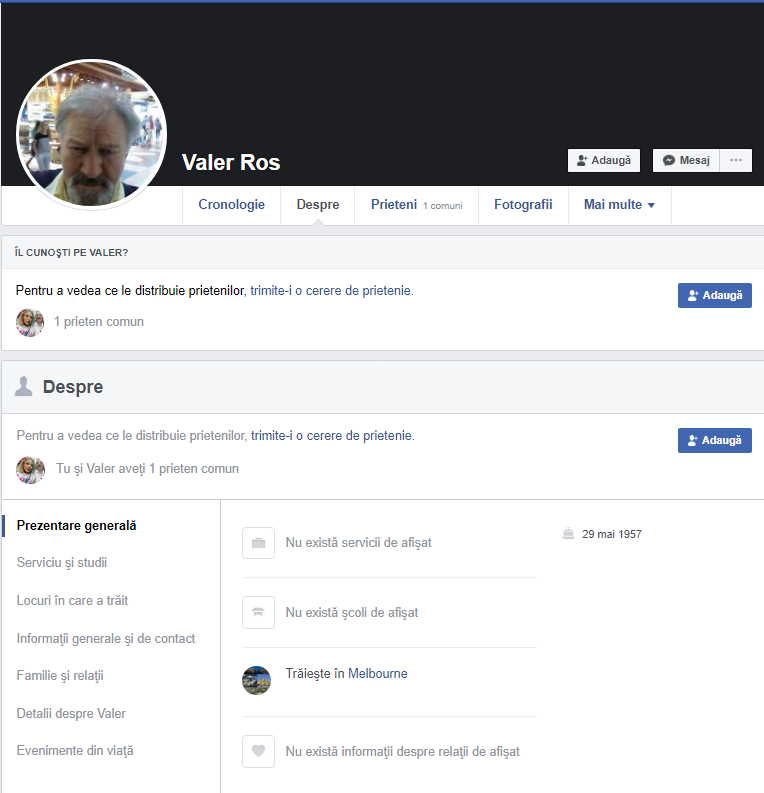Open avatar beside 'Tu și Valer aveți 1 prieten comun'
This screenshot has width=764, height=793.
coord(30,470)
